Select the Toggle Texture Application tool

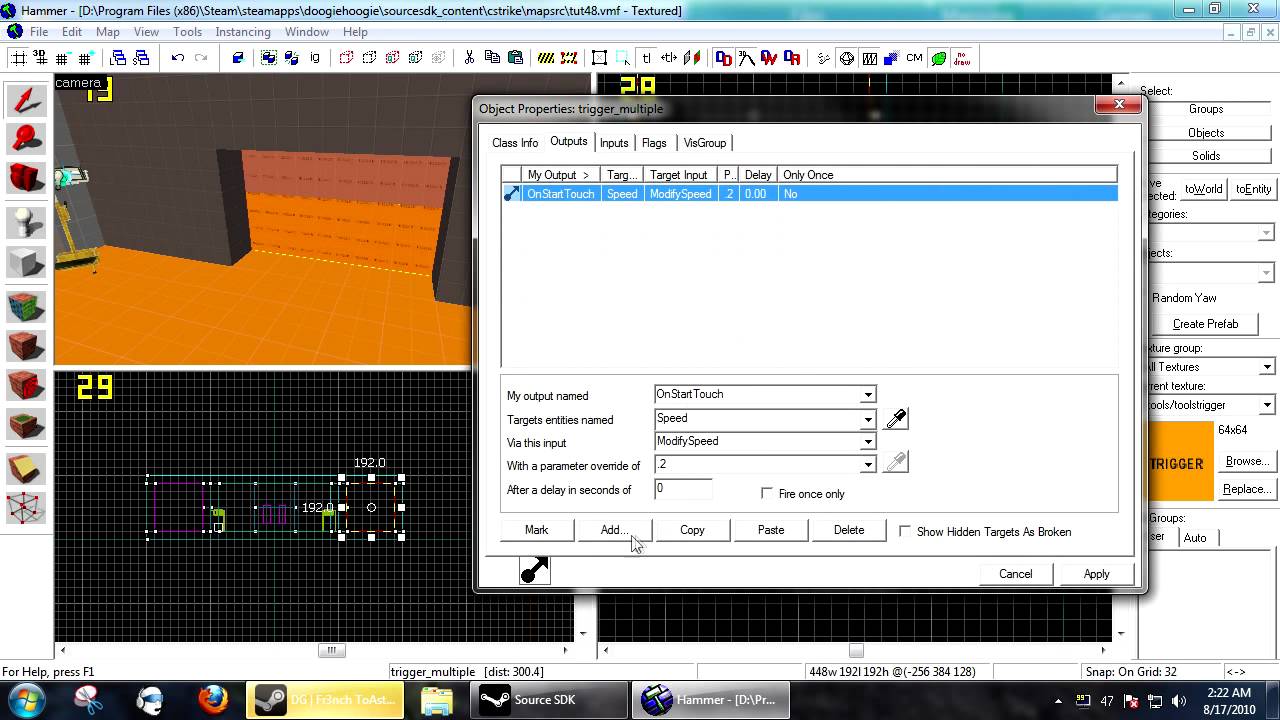pos(26,305)
